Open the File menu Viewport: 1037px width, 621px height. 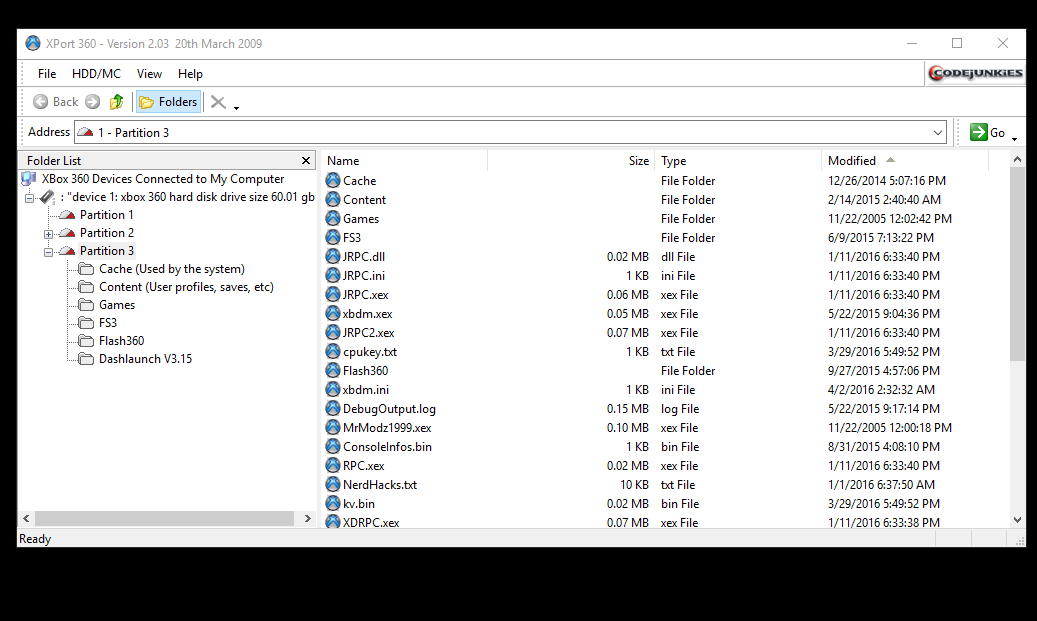47,74
